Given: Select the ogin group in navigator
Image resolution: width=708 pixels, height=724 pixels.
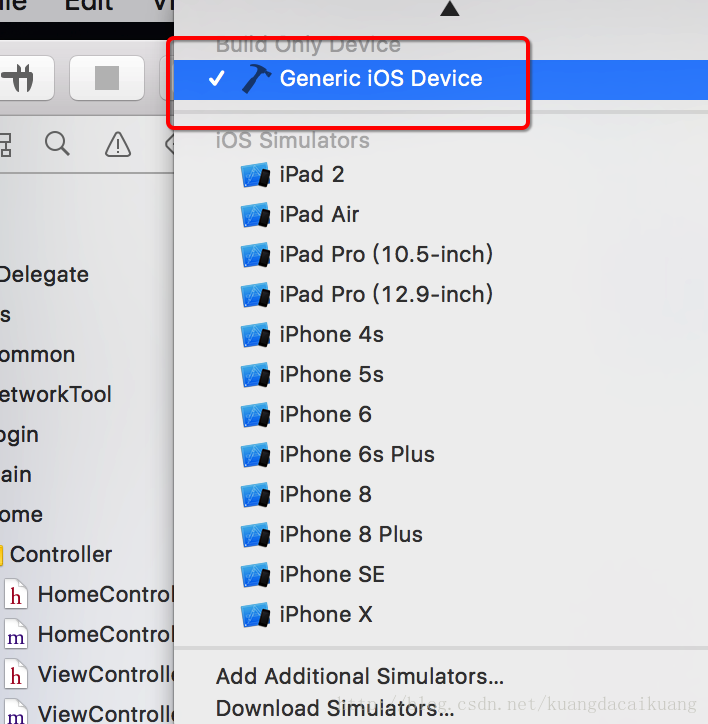Looking at the screenshot, I should [x=19, y=435].
